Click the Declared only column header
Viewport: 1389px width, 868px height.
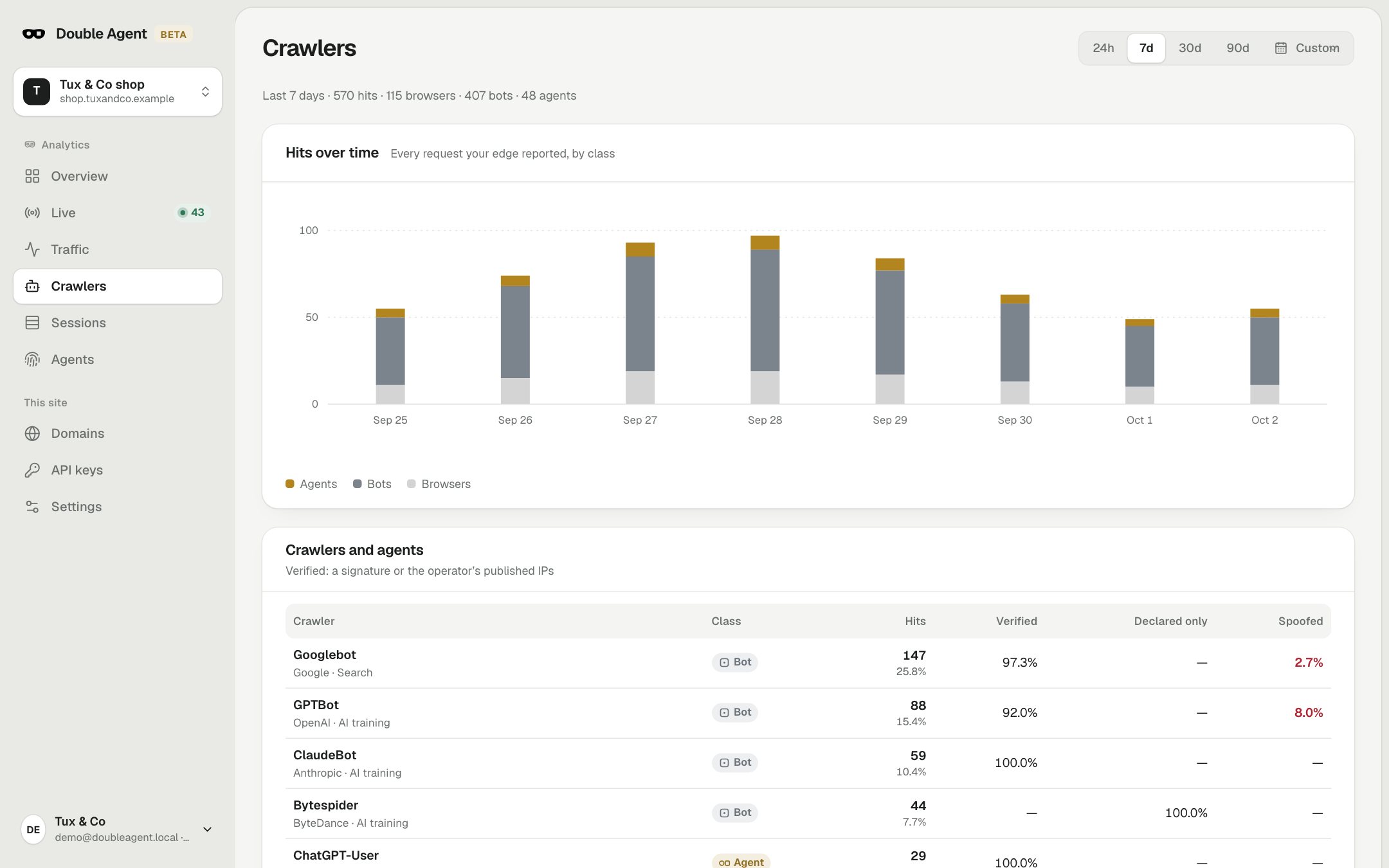[1170, 621]
